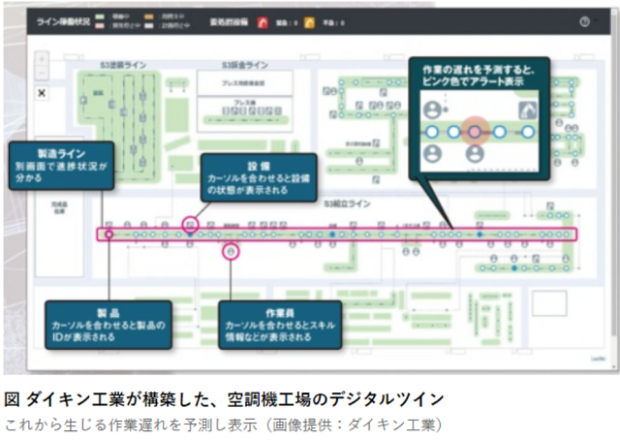Zoom out with the map minus button
Viewport: 620px width, 440px height.
42,73
